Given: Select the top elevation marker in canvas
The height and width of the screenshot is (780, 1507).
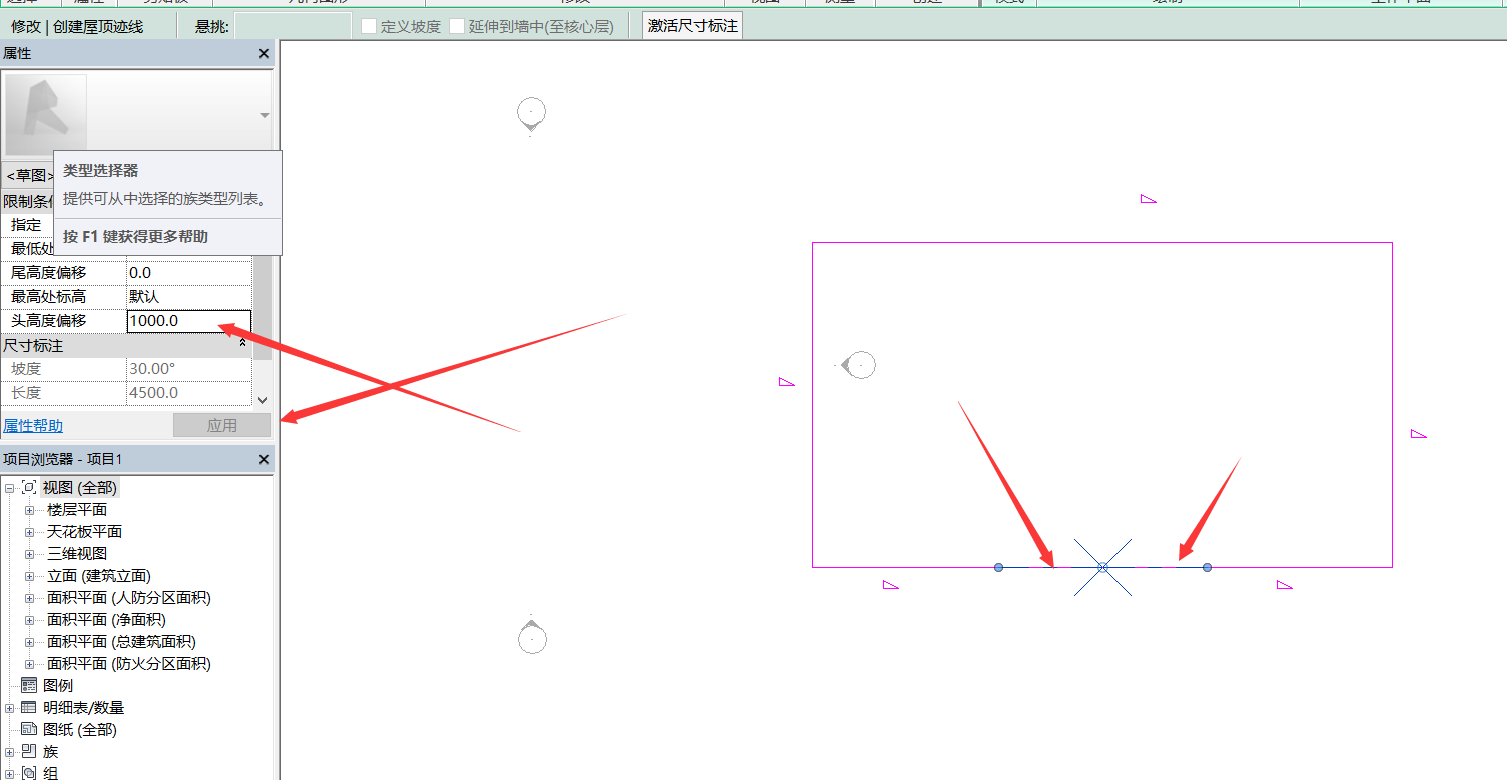Looking at the screenshot, I should [531, 113].
